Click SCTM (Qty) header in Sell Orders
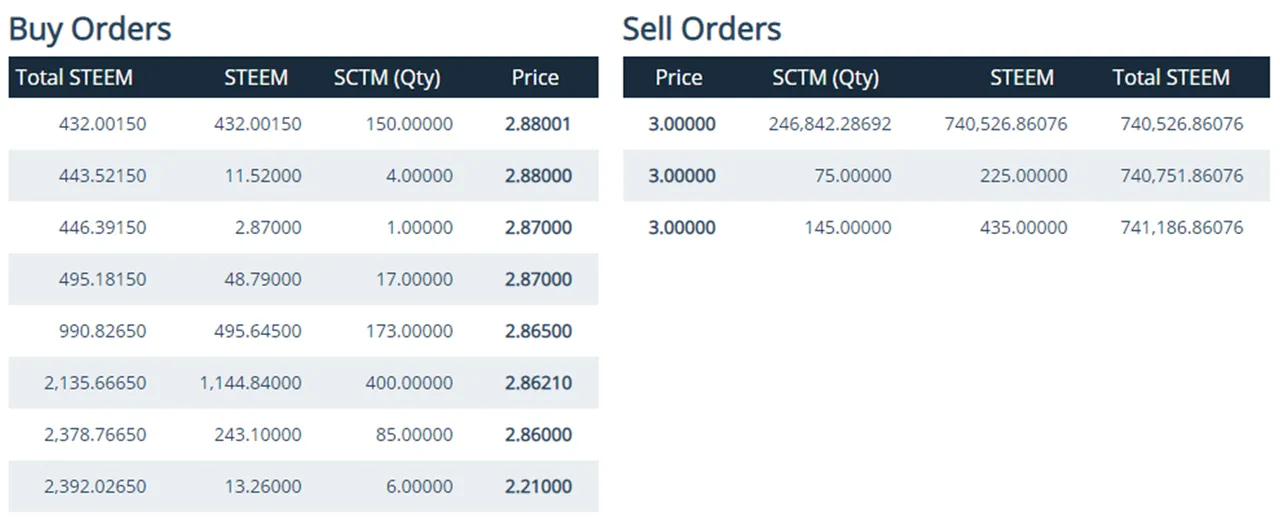This screenshot has width=1280, height=528. (825, 78)
